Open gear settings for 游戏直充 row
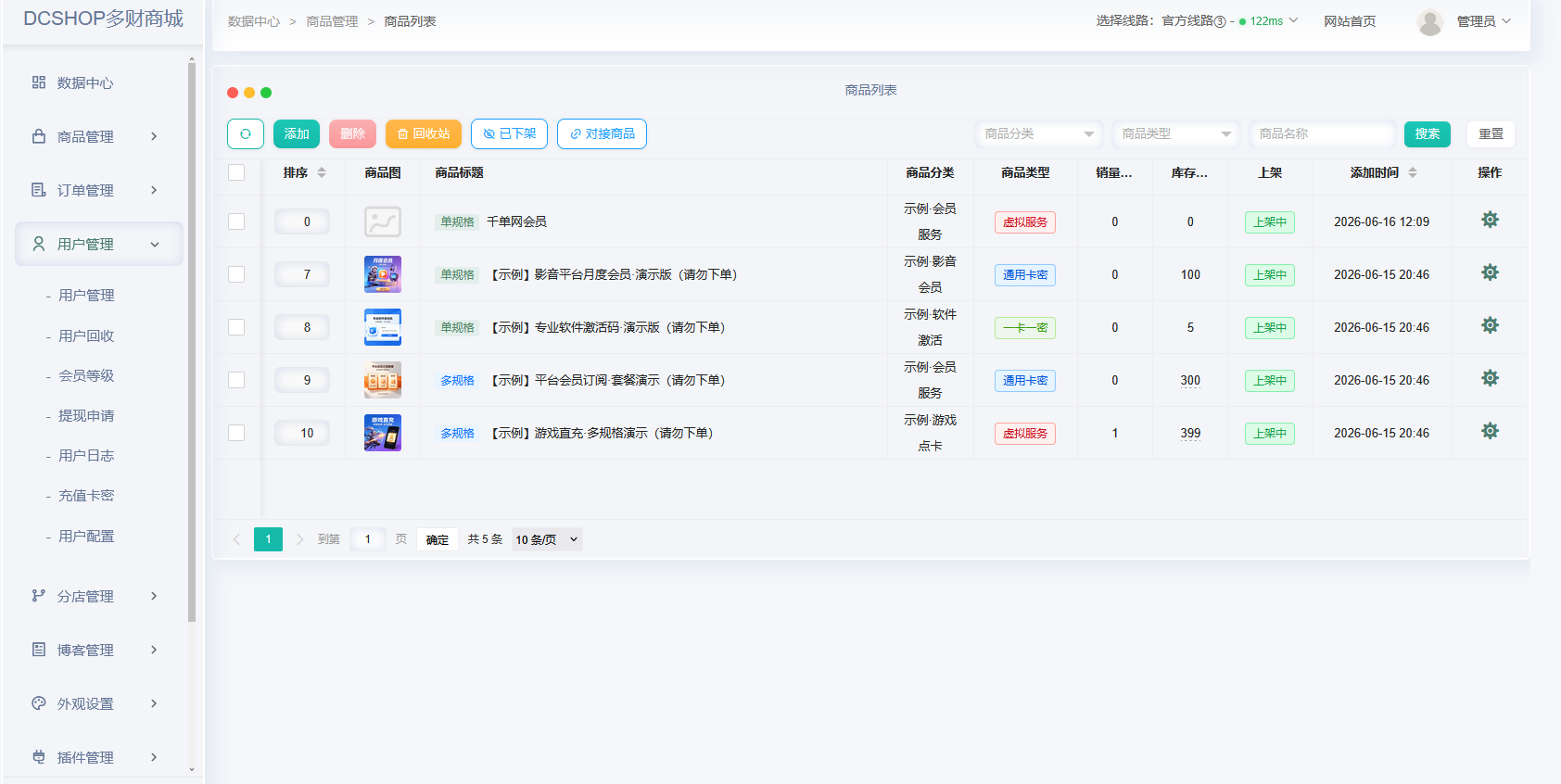This screenshot has width=1561, height=784. [x=1490, y=431]
